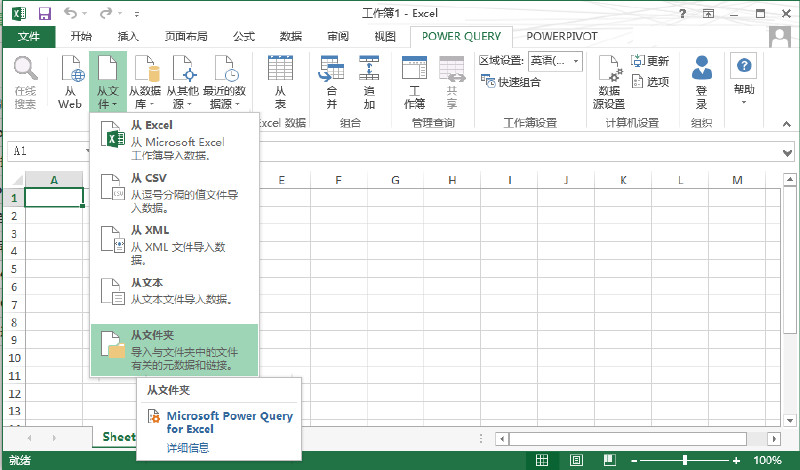The width and height of the screenshot is (800, 470).
Task: Open the Help (帮助) dropdown
Action: click(744, 81)
